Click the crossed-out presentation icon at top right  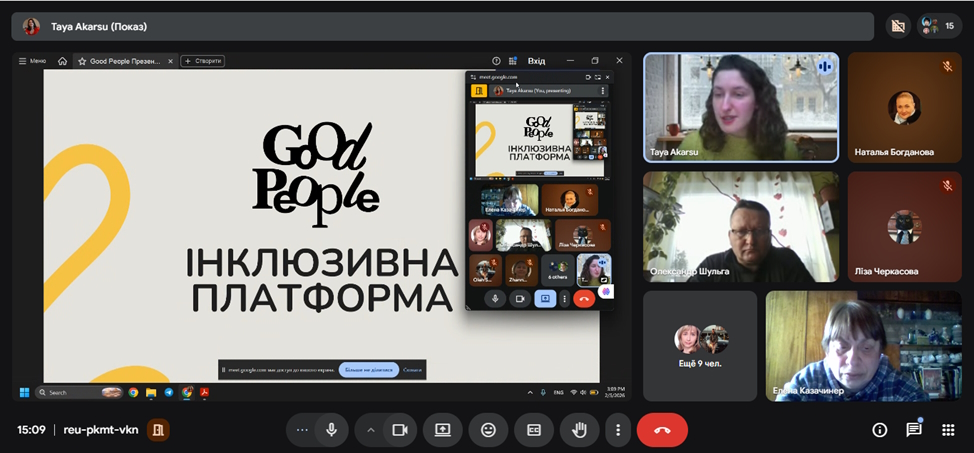(897, 26)
